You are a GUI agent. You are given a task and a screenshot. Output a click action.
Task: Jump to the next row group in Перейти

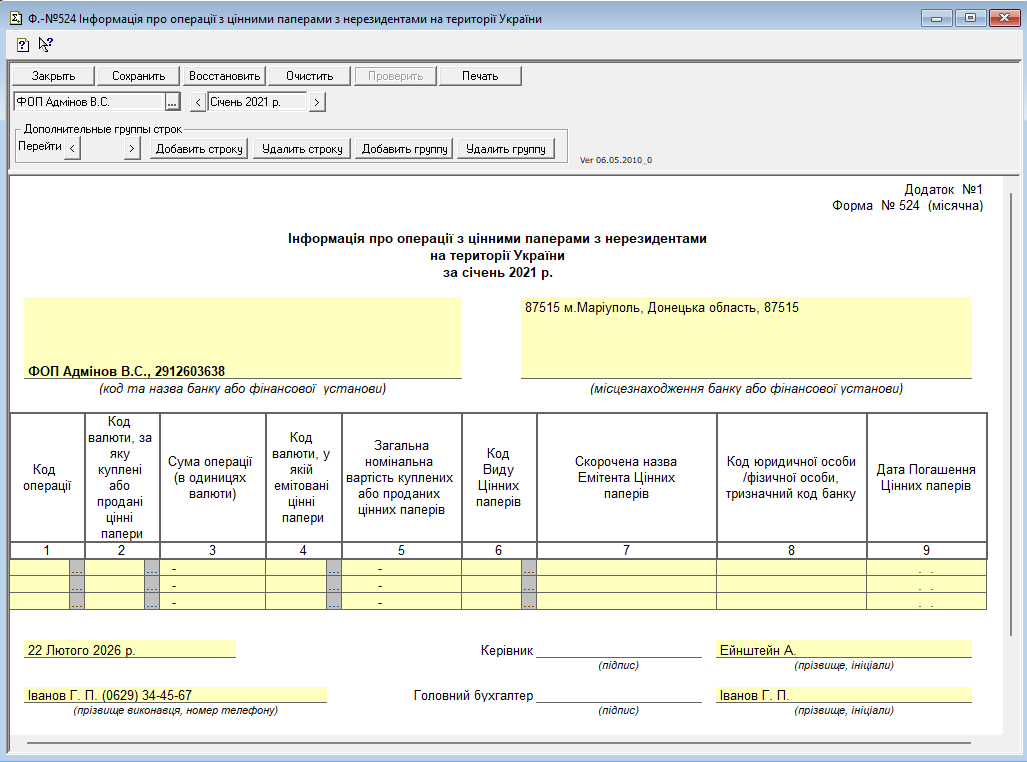pyautogui.click(x=131, y=148)
